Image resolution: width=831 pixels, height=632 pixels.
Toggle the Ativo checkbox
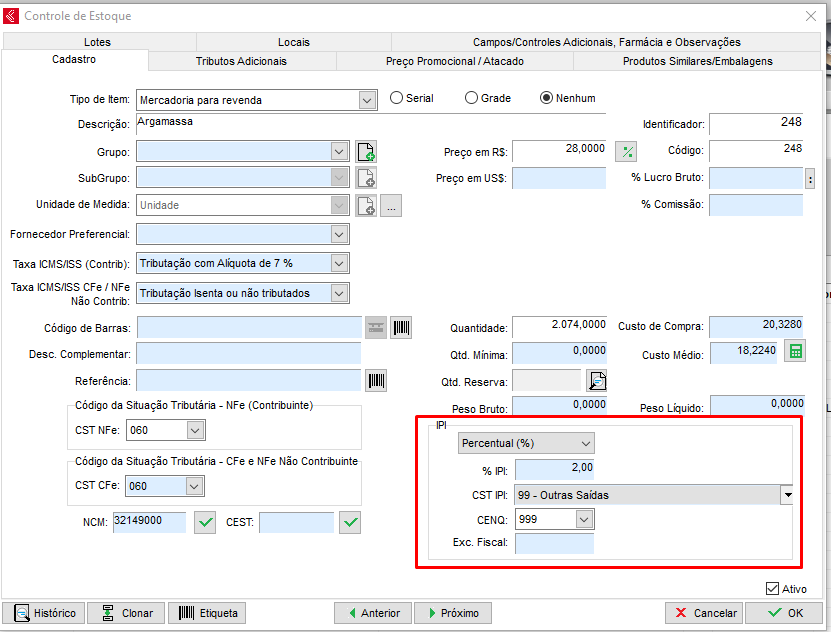pyautogui.click(x=772, y=589)
